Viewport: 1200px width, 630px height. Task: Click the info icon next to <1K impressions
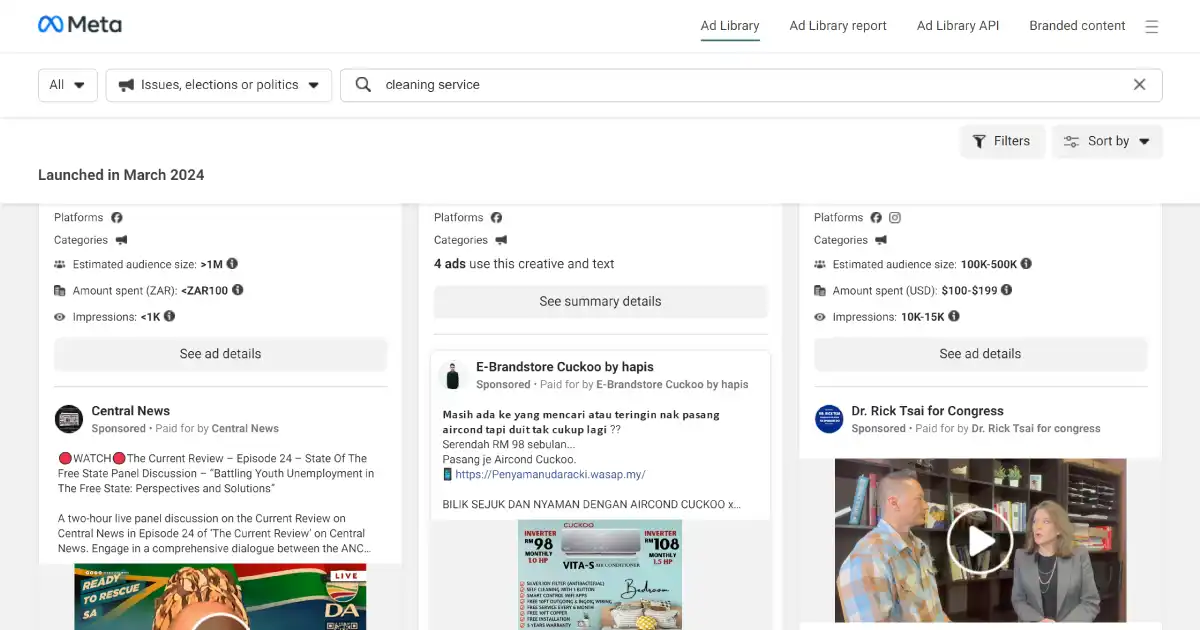coord(170,316)
